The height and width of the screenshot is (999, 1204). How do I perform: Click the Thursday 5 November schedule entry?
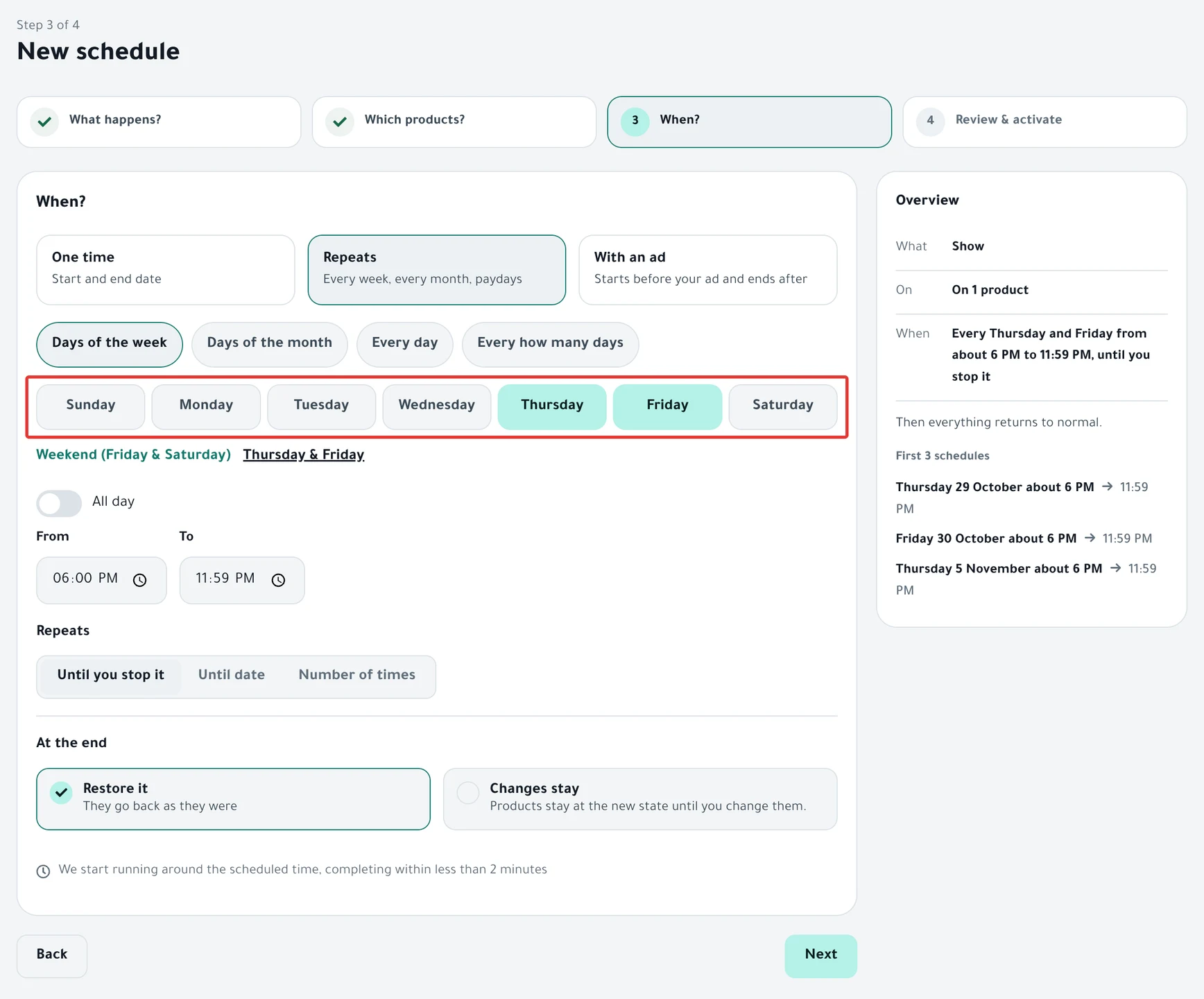point(1026,580)
